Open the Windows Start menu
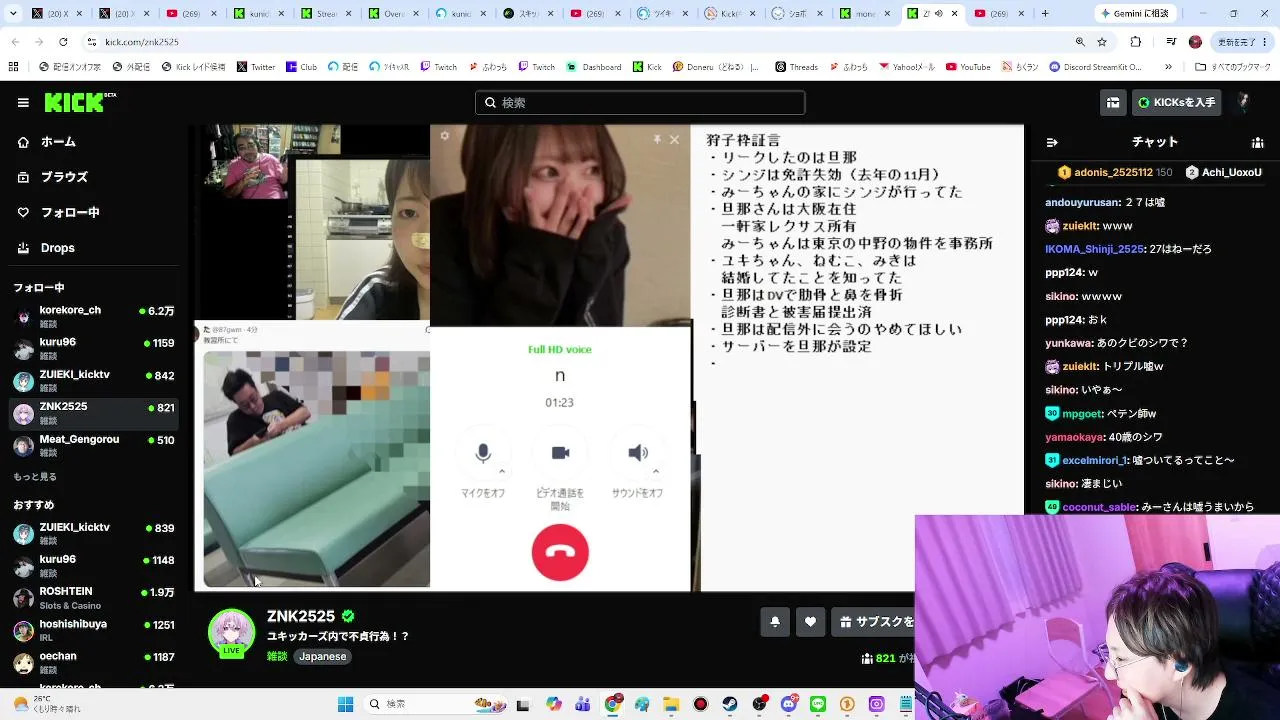Image resolution: width=1280 pixels, height=720 pixels. coord(345,704)
